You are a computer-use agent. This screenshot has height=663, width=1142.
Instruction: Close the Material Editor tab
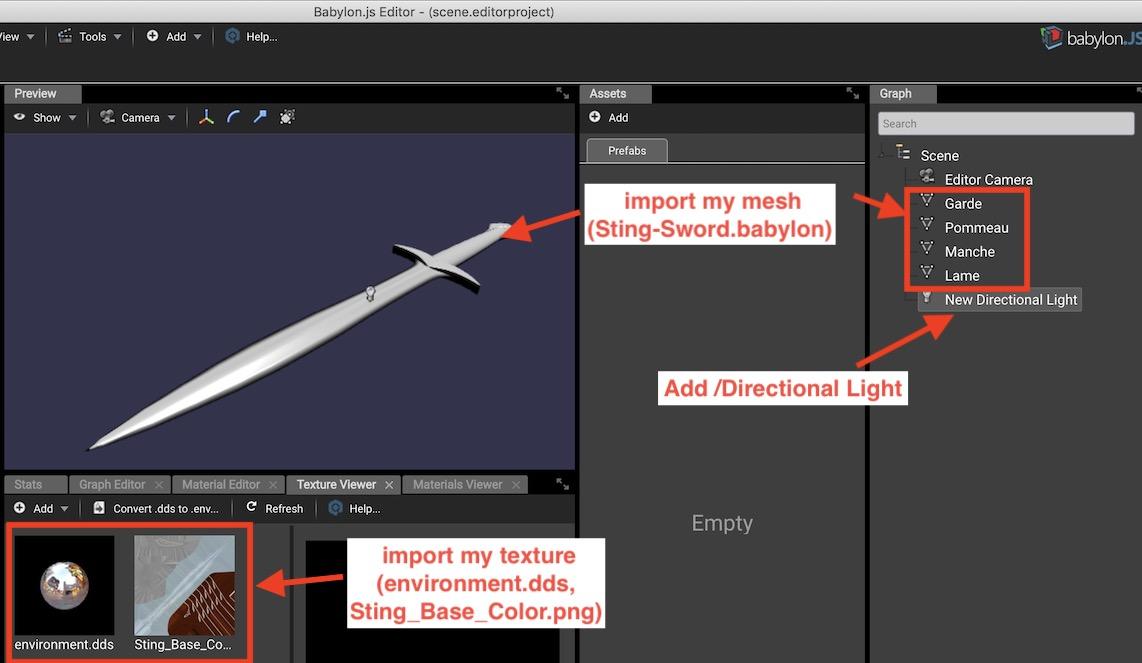point(273,484)
